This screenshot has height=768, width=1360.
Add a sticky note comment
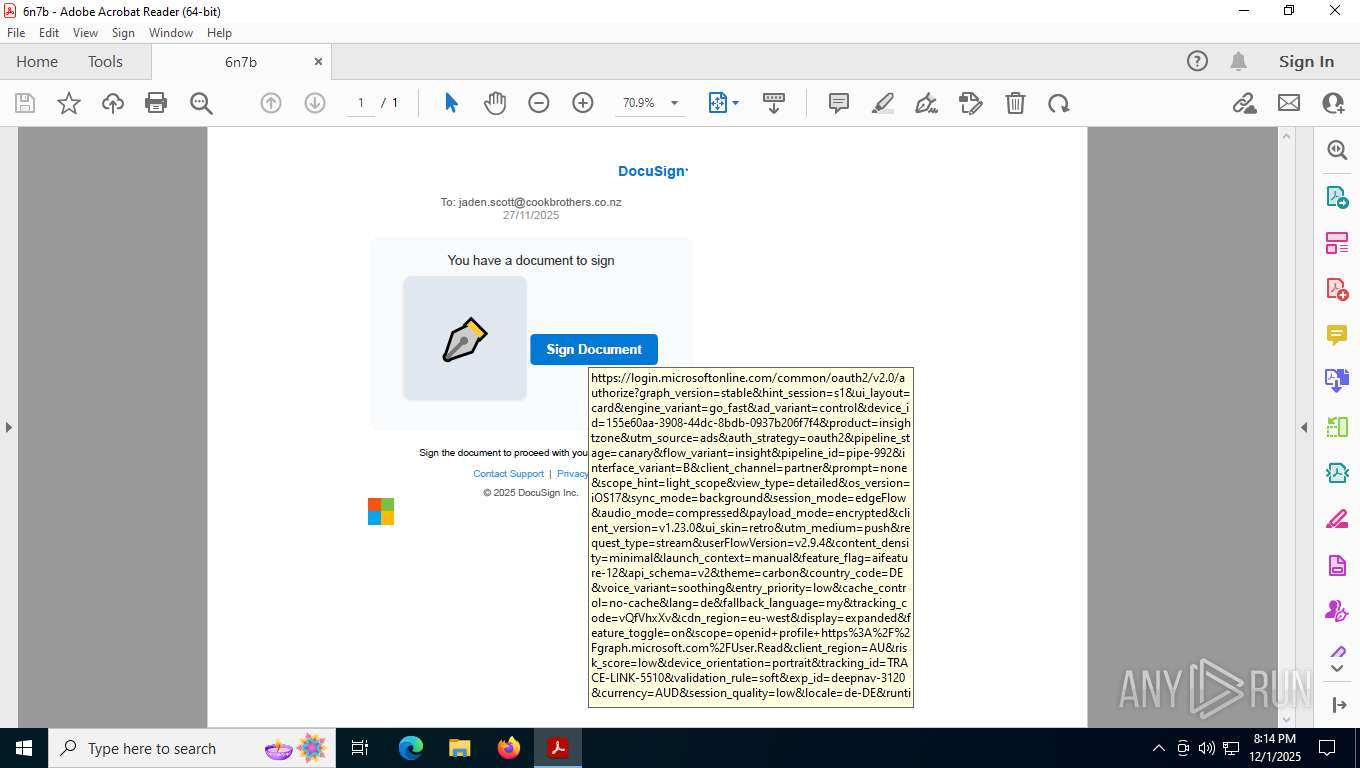coord(839,103)
